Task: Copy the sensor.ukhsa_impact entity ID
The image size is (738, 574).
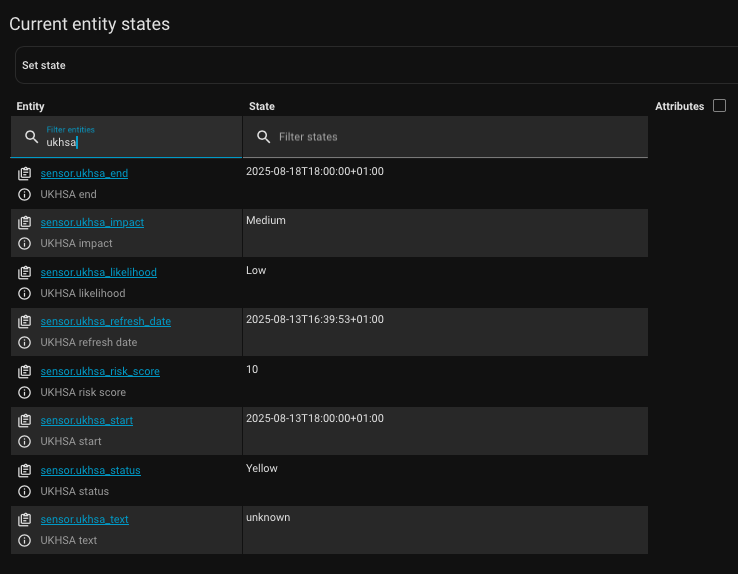Action: (x=25, y=222)
